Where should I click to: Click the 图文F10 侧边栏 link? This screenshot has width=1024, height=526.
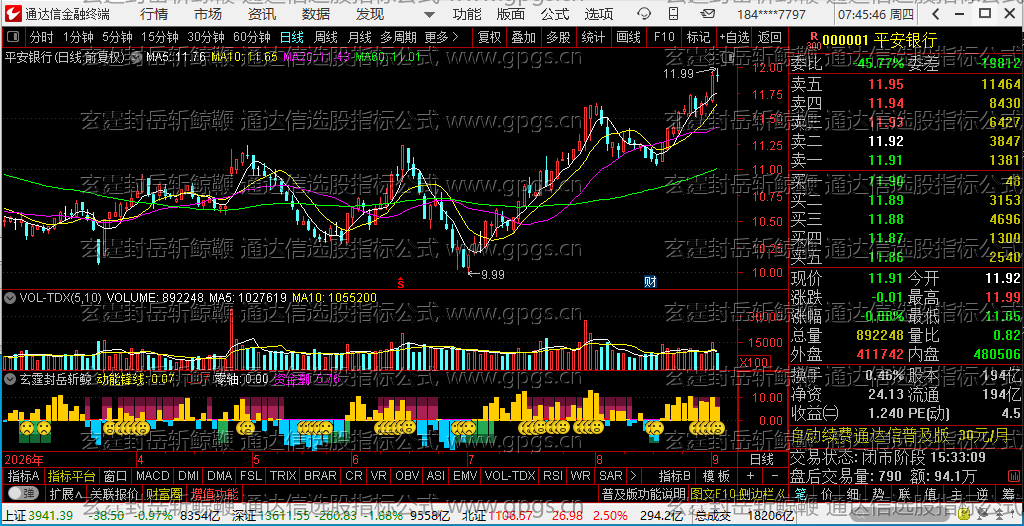(x=738, y=493)
